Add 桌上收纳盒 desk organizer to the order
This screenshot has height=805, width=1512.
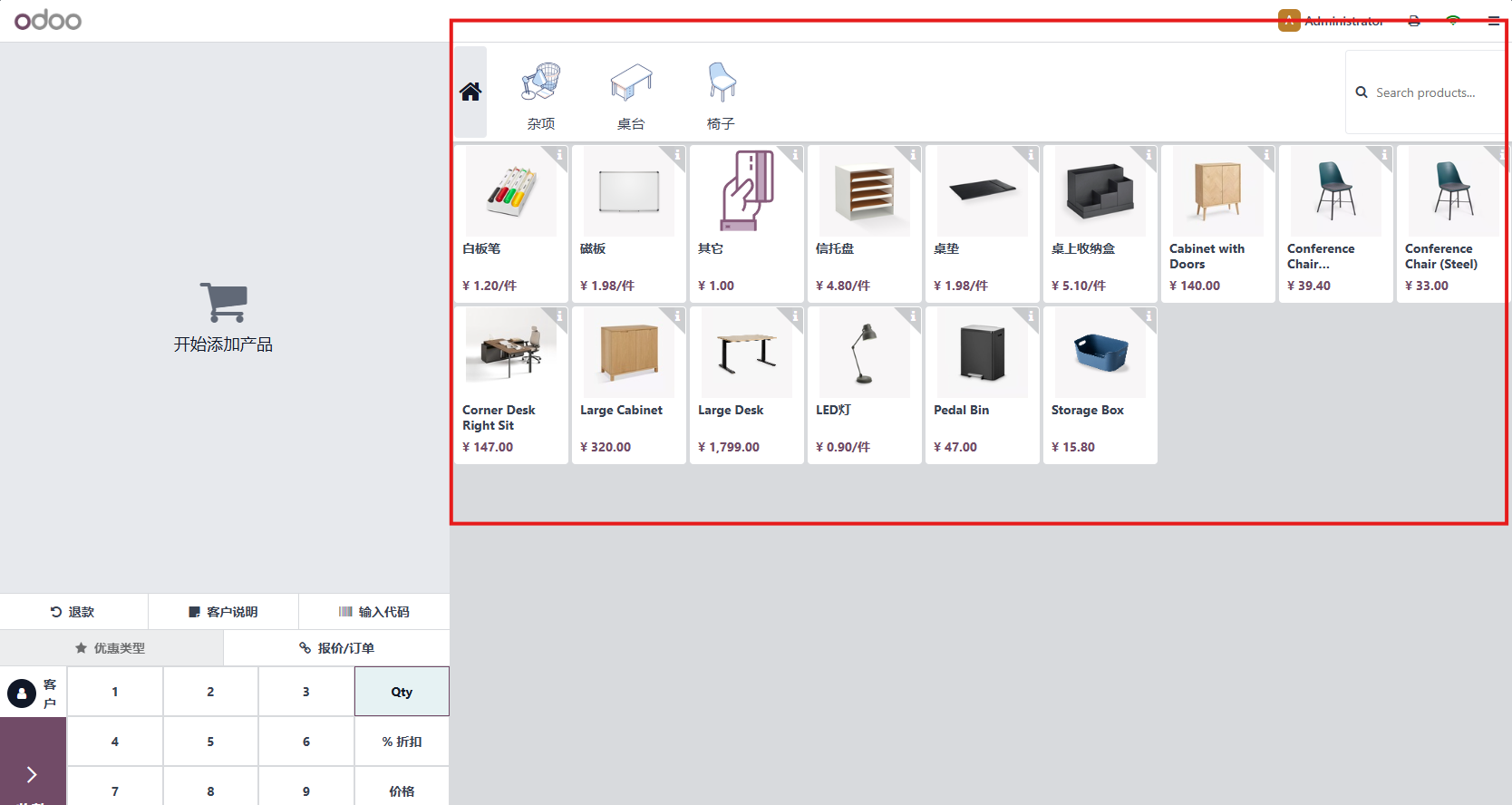(x=1100, y=224)
